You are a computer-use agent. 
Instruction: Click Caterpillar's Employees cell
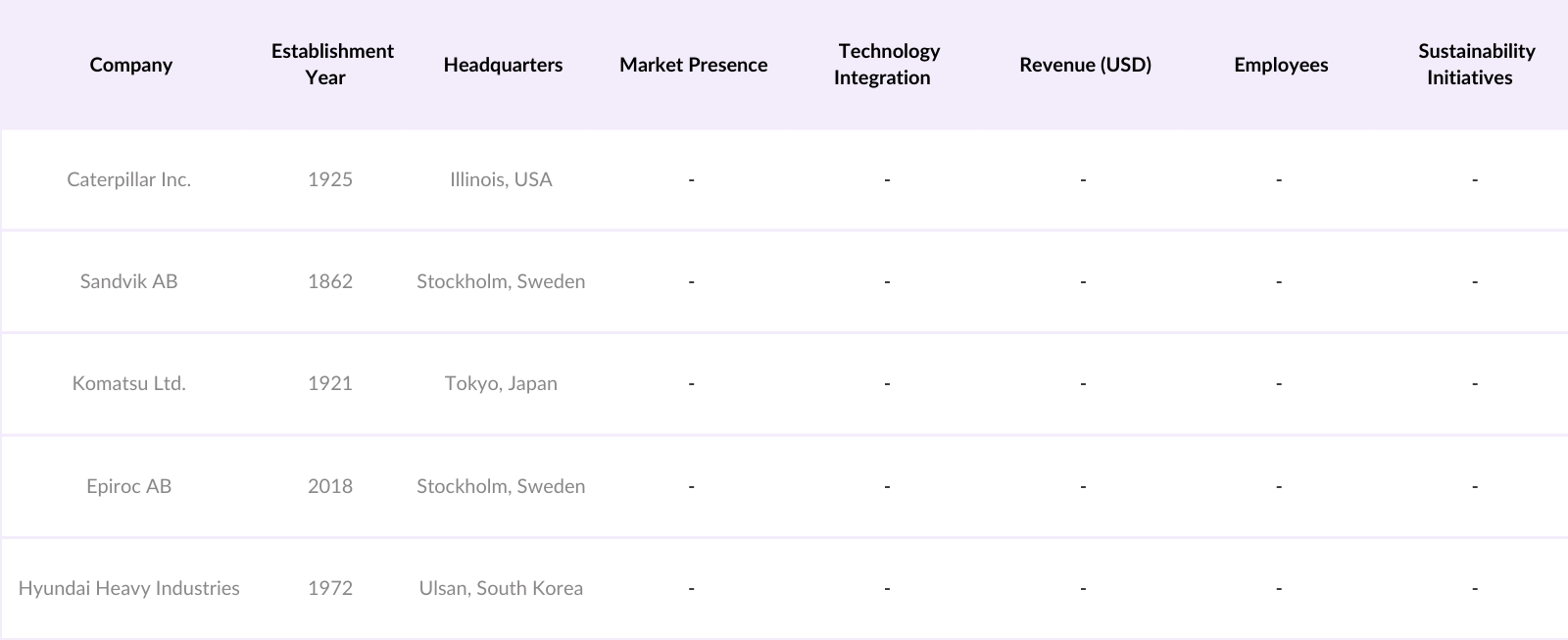tap(1279, 179)
